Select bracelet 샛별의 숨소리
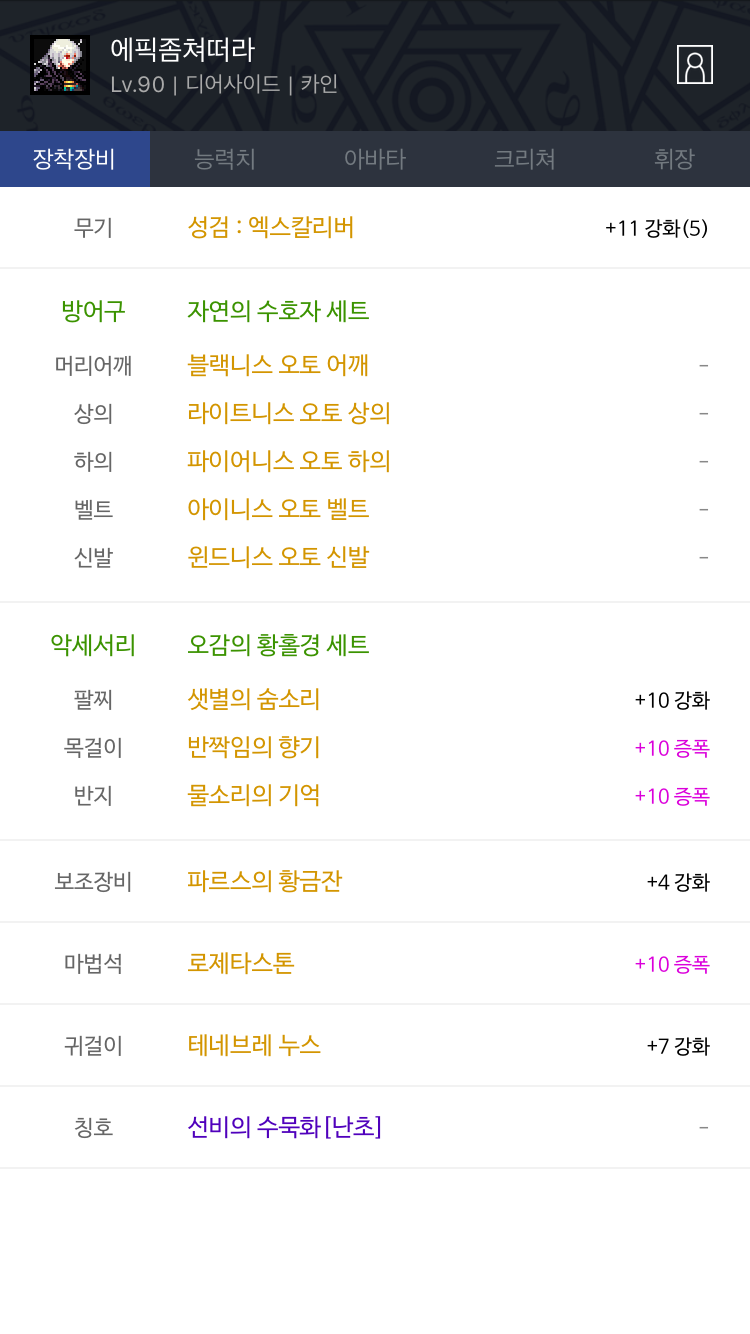Screen dimensions: 750x1334 [x=254, y=699]
